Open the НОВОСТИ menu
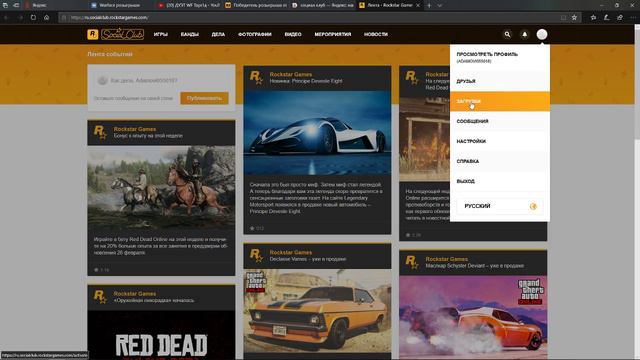 [376, 34]
